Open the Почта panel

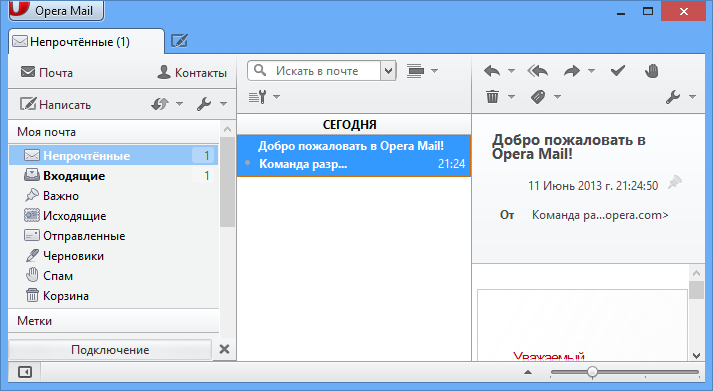click(x=47, y=72)
